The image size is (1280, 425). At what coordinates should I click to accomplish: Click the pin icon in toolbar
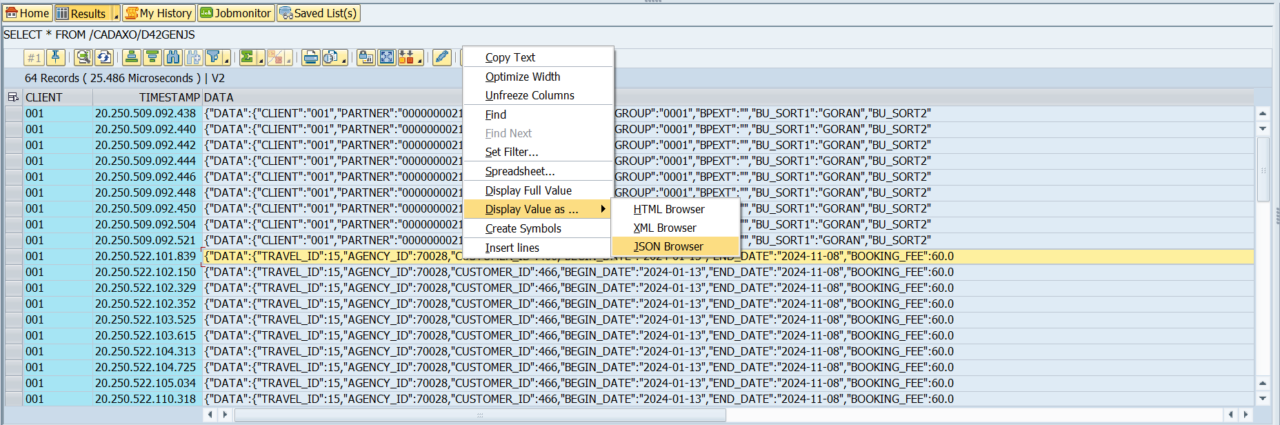click(56, 57)
